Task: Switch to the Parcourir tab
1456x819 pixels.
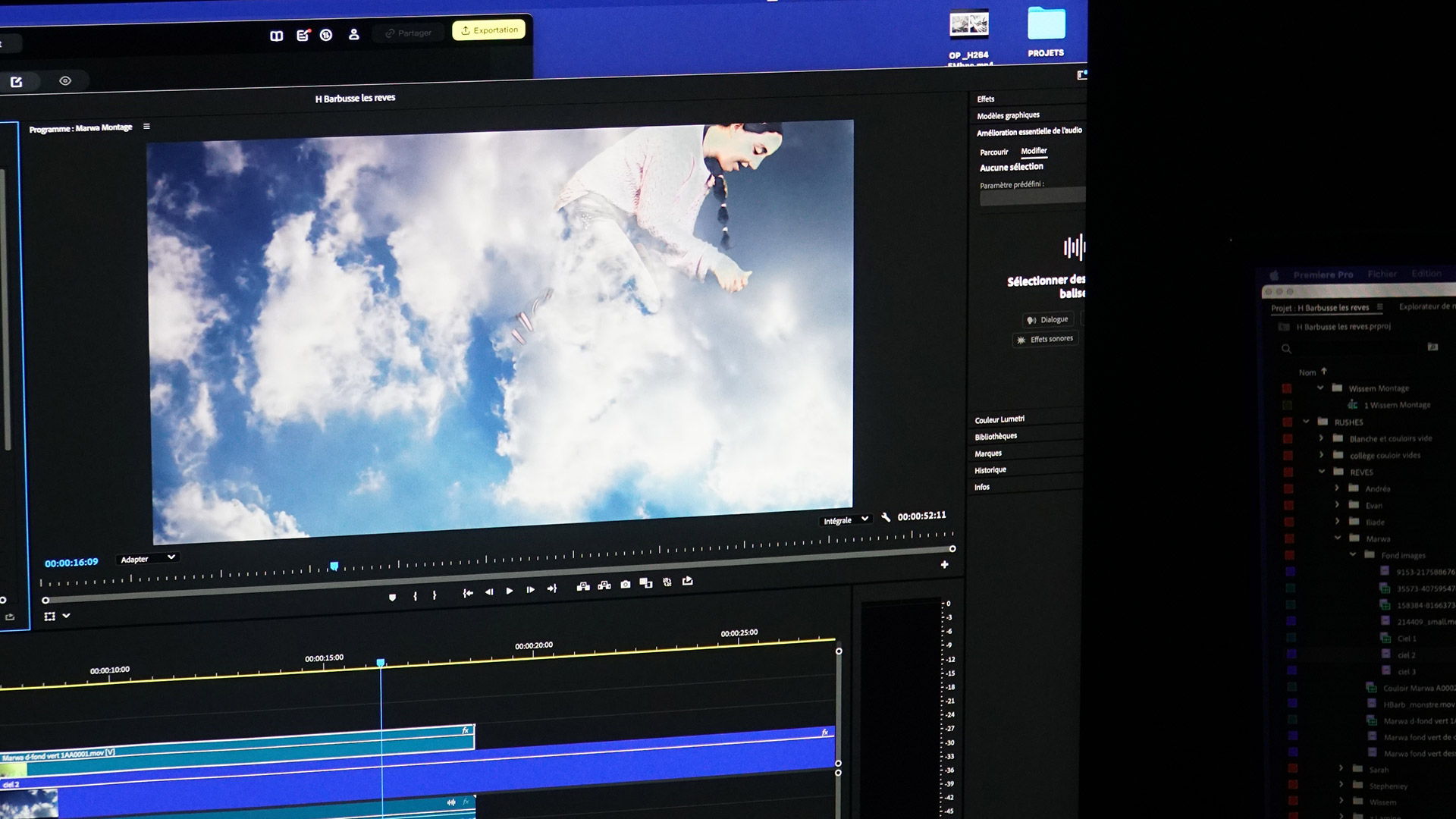Action: click(x=993, y=152)
